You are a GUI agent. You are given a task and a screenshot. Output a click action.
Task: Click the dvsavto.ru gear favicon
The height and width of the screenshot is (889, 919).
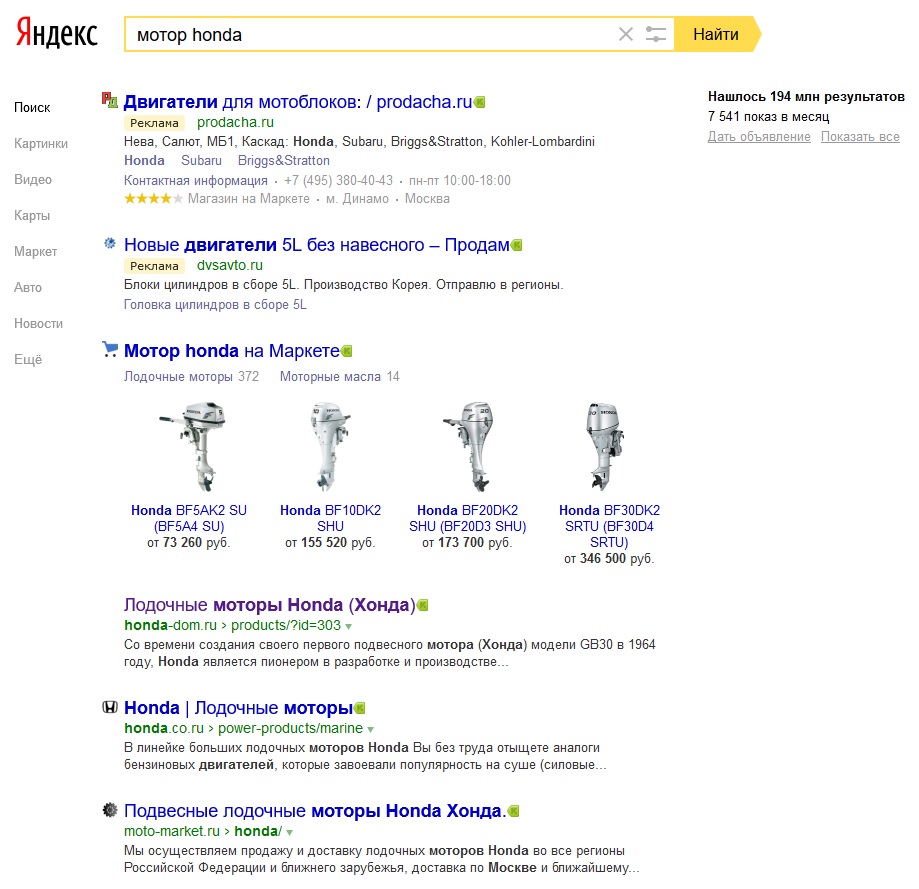110,243
